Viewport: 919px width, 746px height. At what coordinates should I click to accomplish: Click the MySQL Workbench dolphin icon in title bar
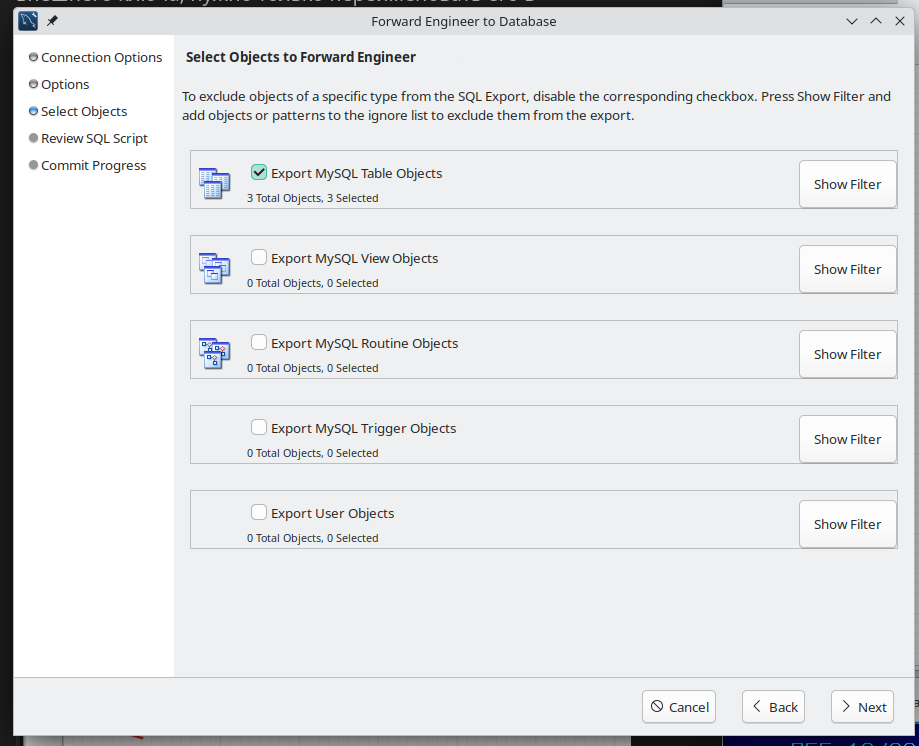(x=28, y=21)
